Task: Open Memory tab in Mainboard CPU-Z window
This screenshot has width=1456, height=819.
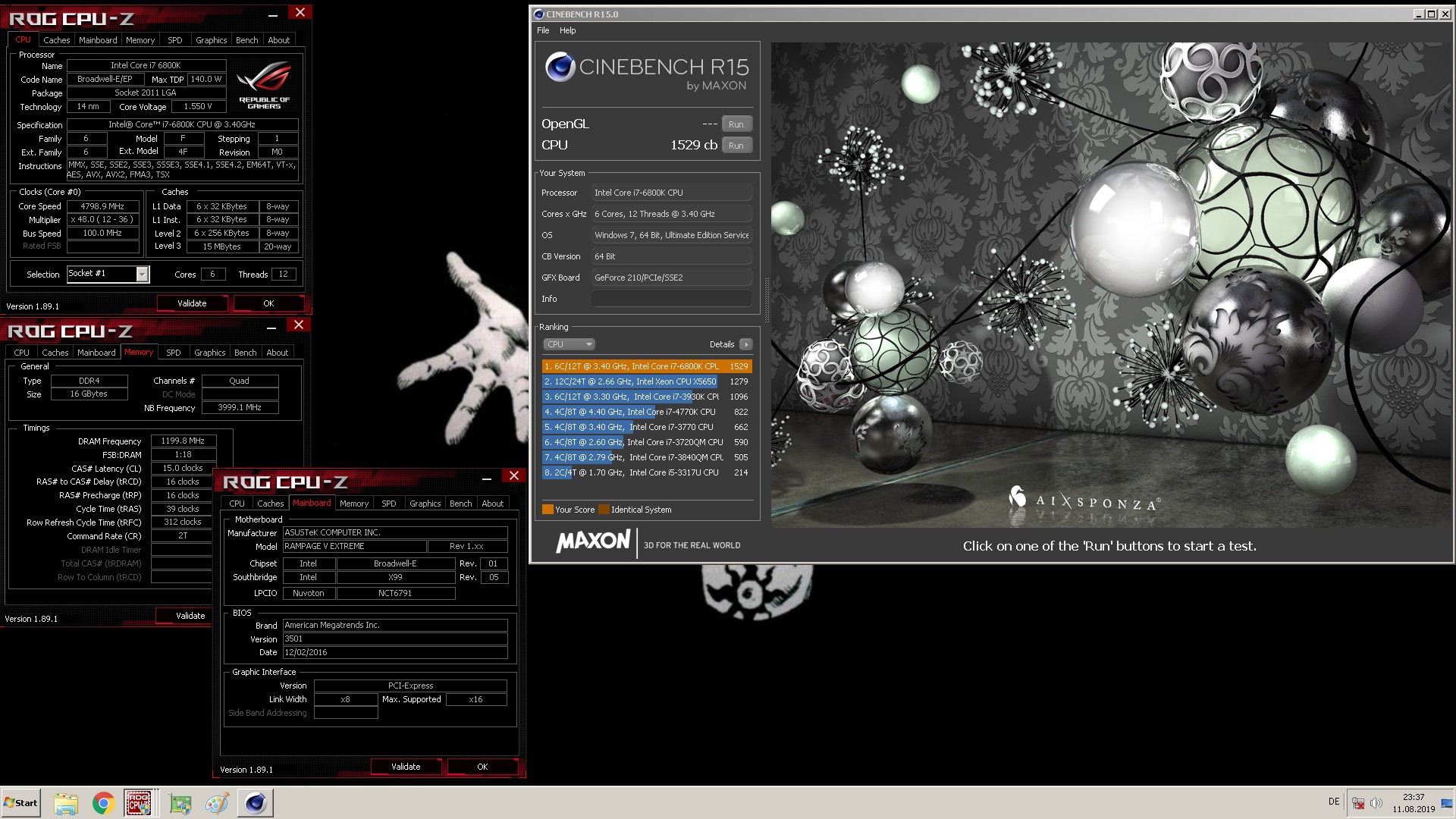Action: click(x=354, y=504)
